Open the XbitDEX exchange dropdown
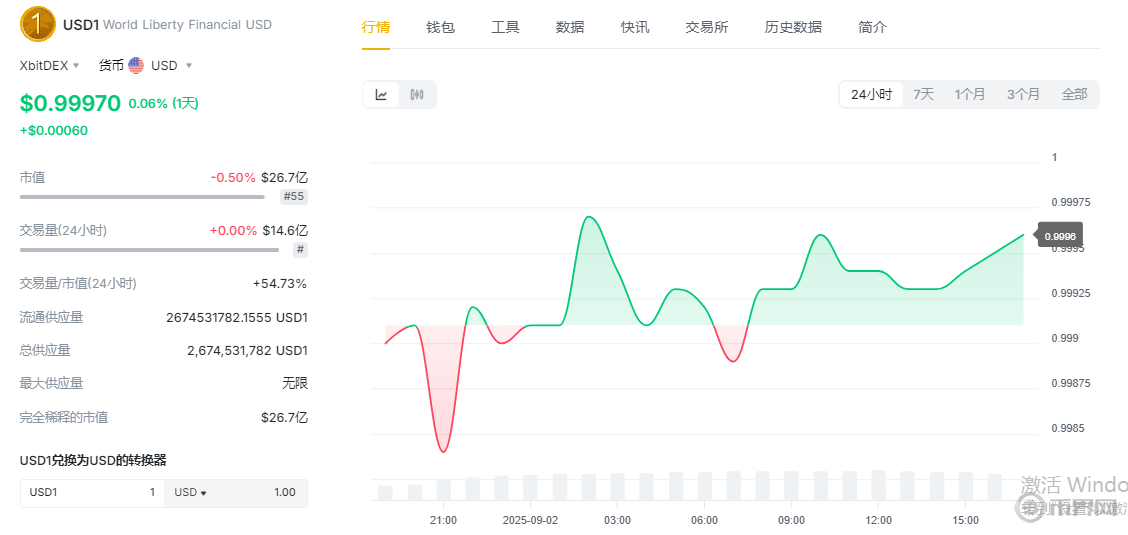 pos(50,66)
